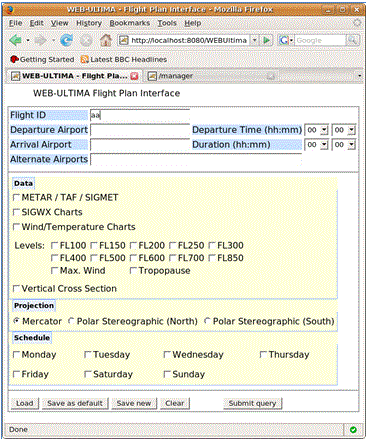This screenshot has height=439, width=366.
Task: Click the Load button
Action: click(x=25, y=403)
